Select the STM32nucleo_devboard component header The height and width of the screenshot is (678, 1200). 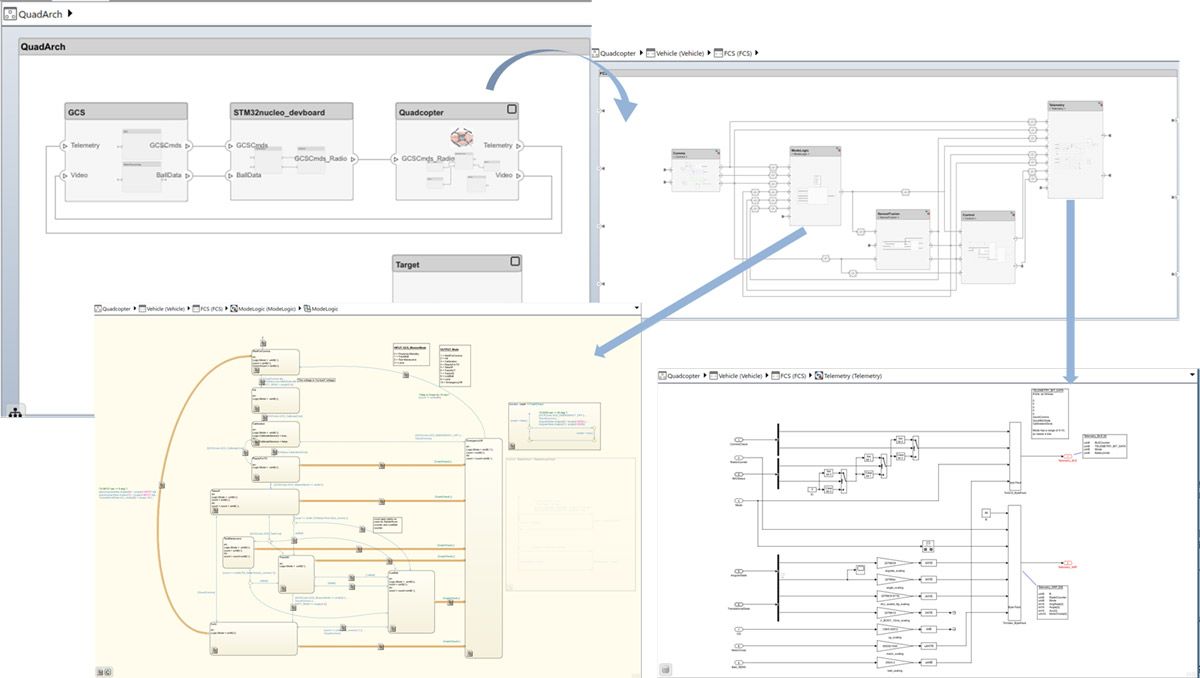pyautogui.click(x=288, y=111)
